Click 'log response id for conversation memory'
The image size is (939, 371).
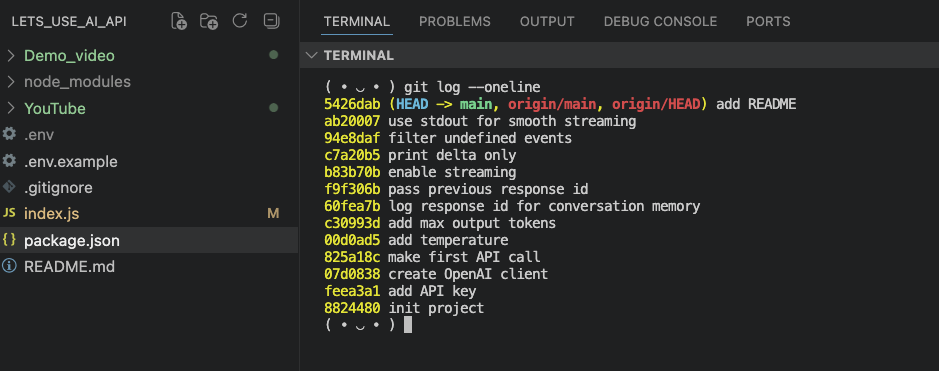tap(544, 206)
